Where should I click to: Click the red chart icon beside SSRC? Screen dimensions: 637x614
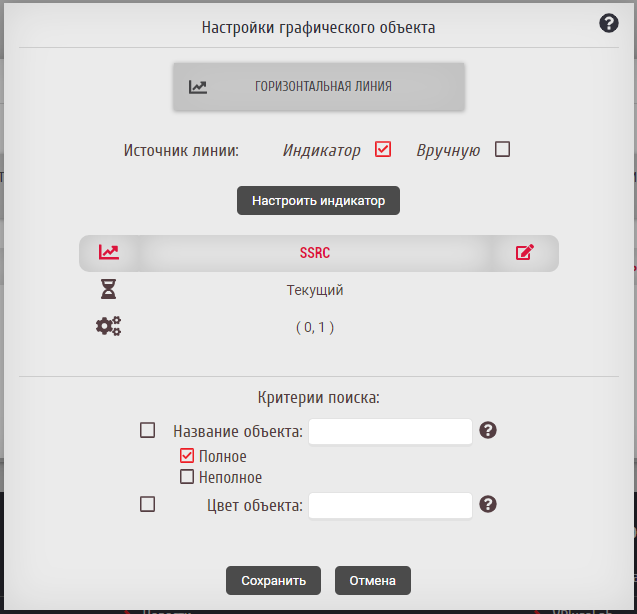tap(108, 253)
